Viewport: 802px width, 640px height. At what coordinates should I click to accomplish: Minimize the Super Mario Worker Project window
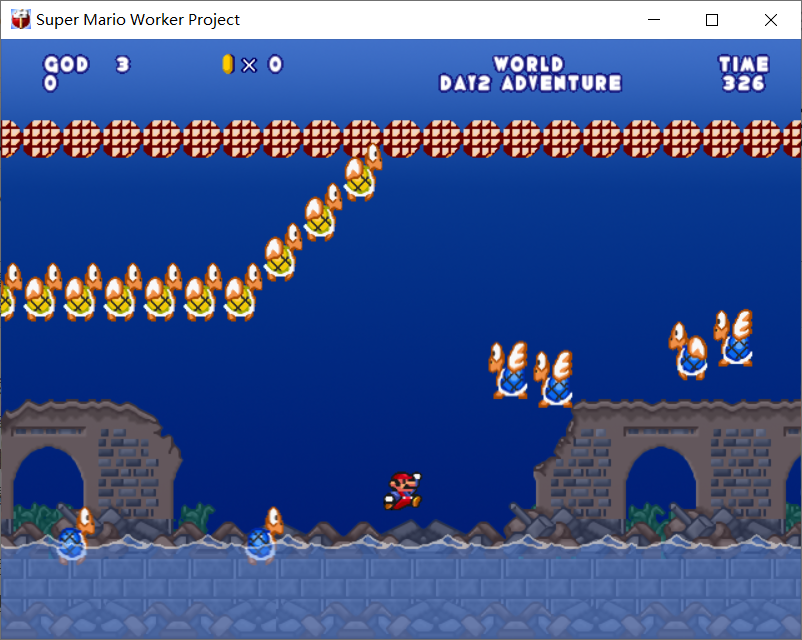tap(654, 19)
